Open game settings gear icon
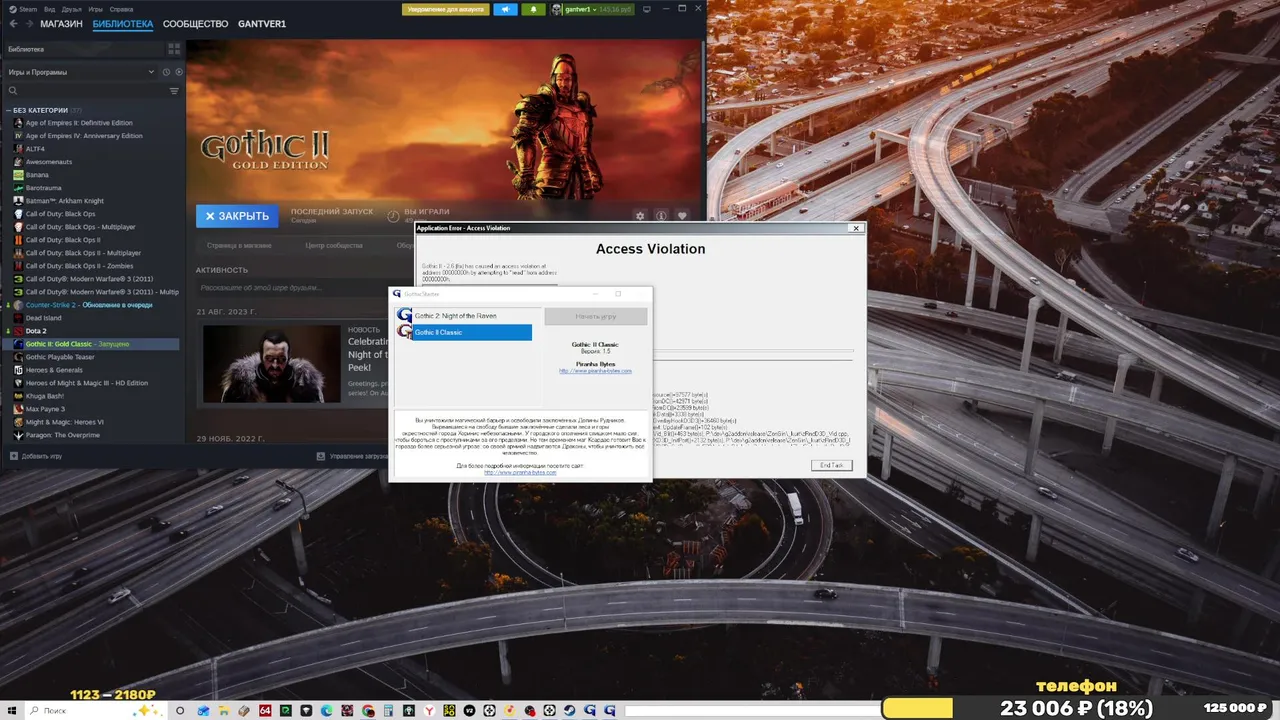Viewport: 1280px width, 720px height. [640, 216]
